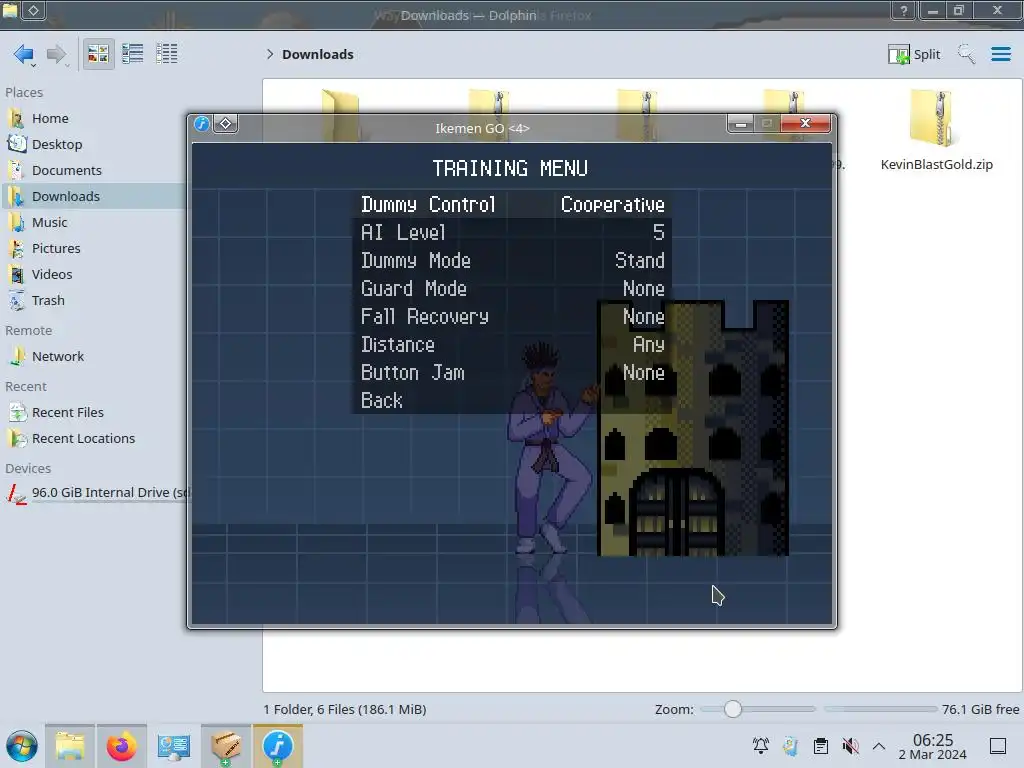Toggle Dolphin window pin on all desktops
This screenshot has height=768, width=1024.
tap(33, 10)
